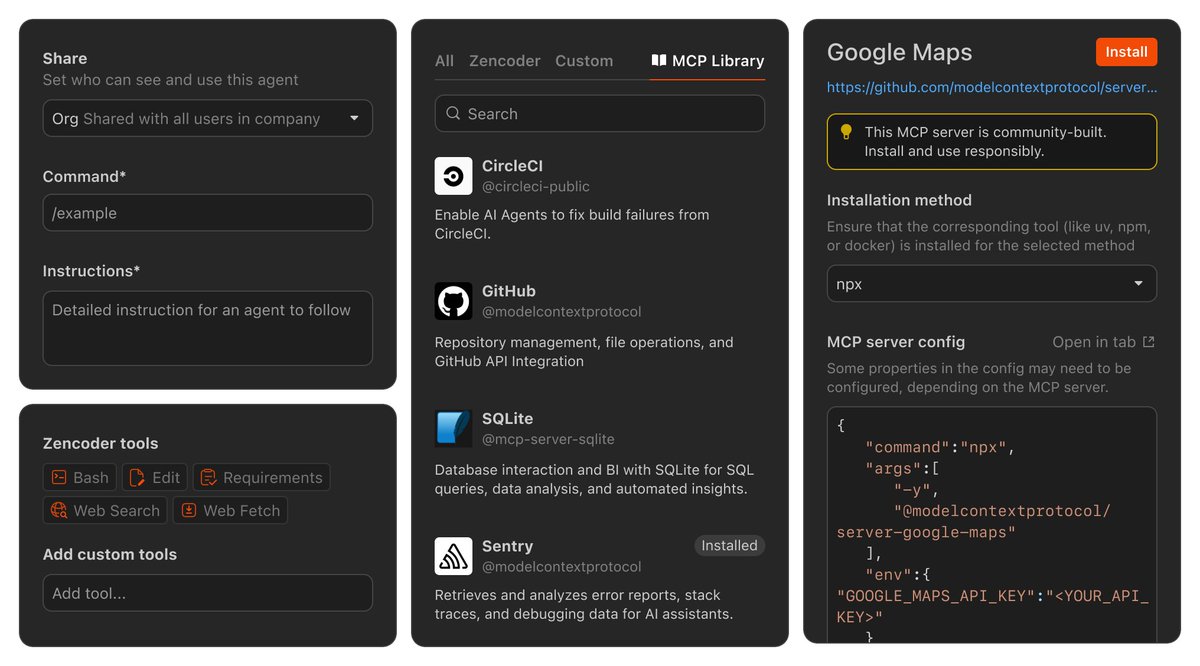The width and height of the screenshot is (1200, 666).
Task: Click the Add custom tools heading
Action: (x=110, y=554)
